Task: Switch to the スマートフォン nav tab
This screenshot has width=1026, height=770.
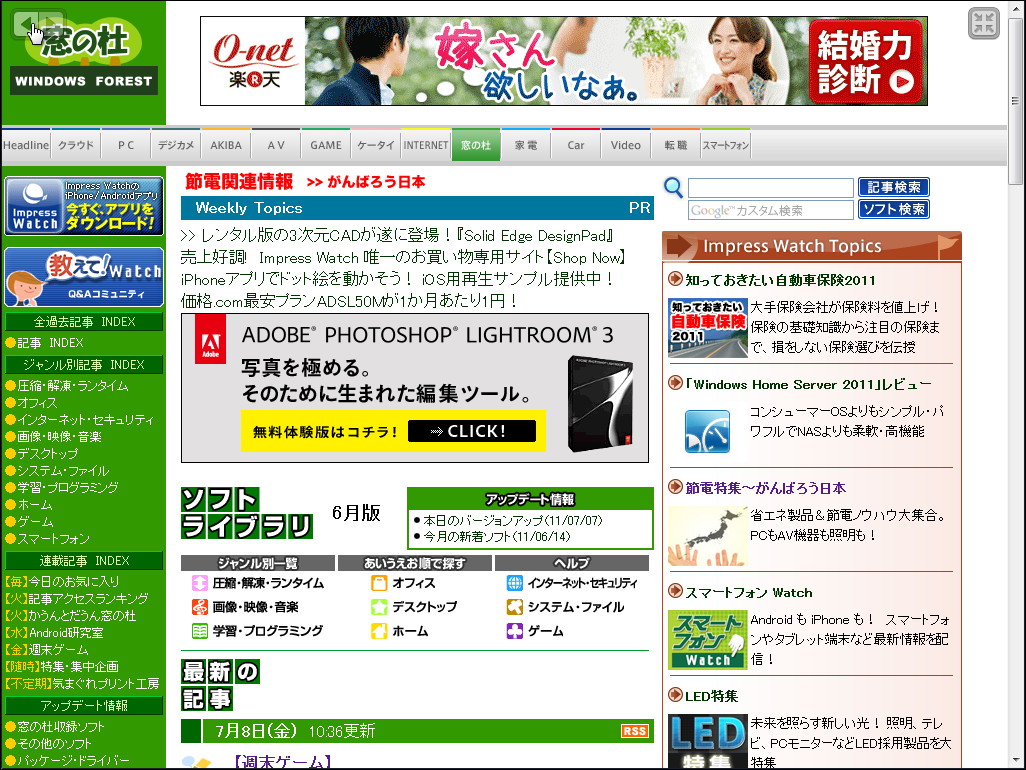Action: click(726, 145)
